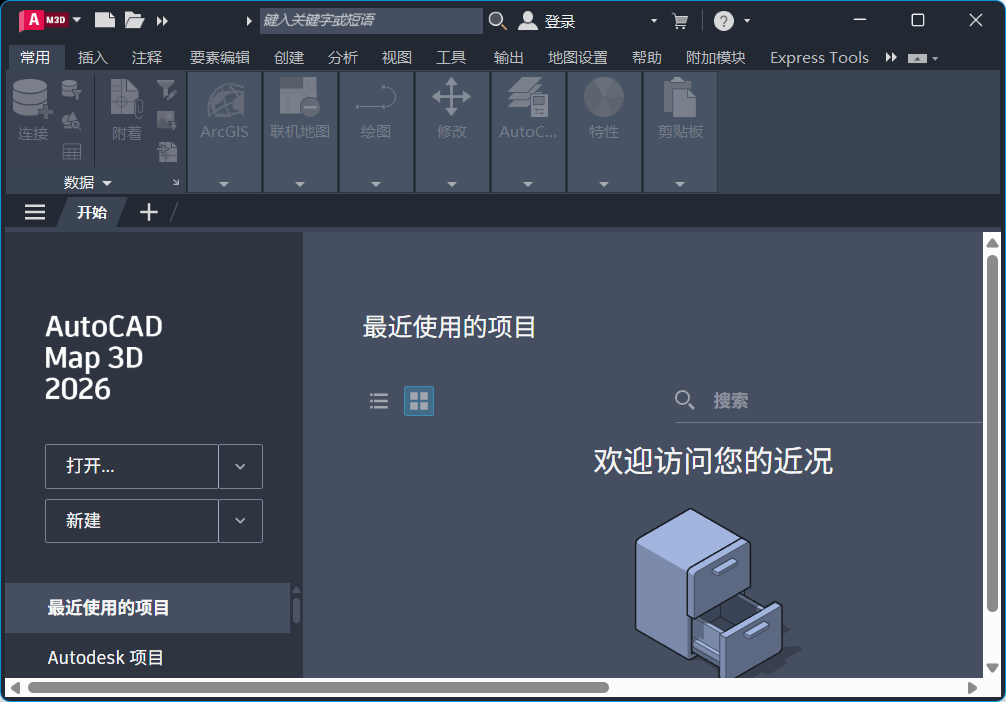This screenshot has width=1006, height=702.
Task: Switch recent items to list view
Action: [x=378, y=400]
